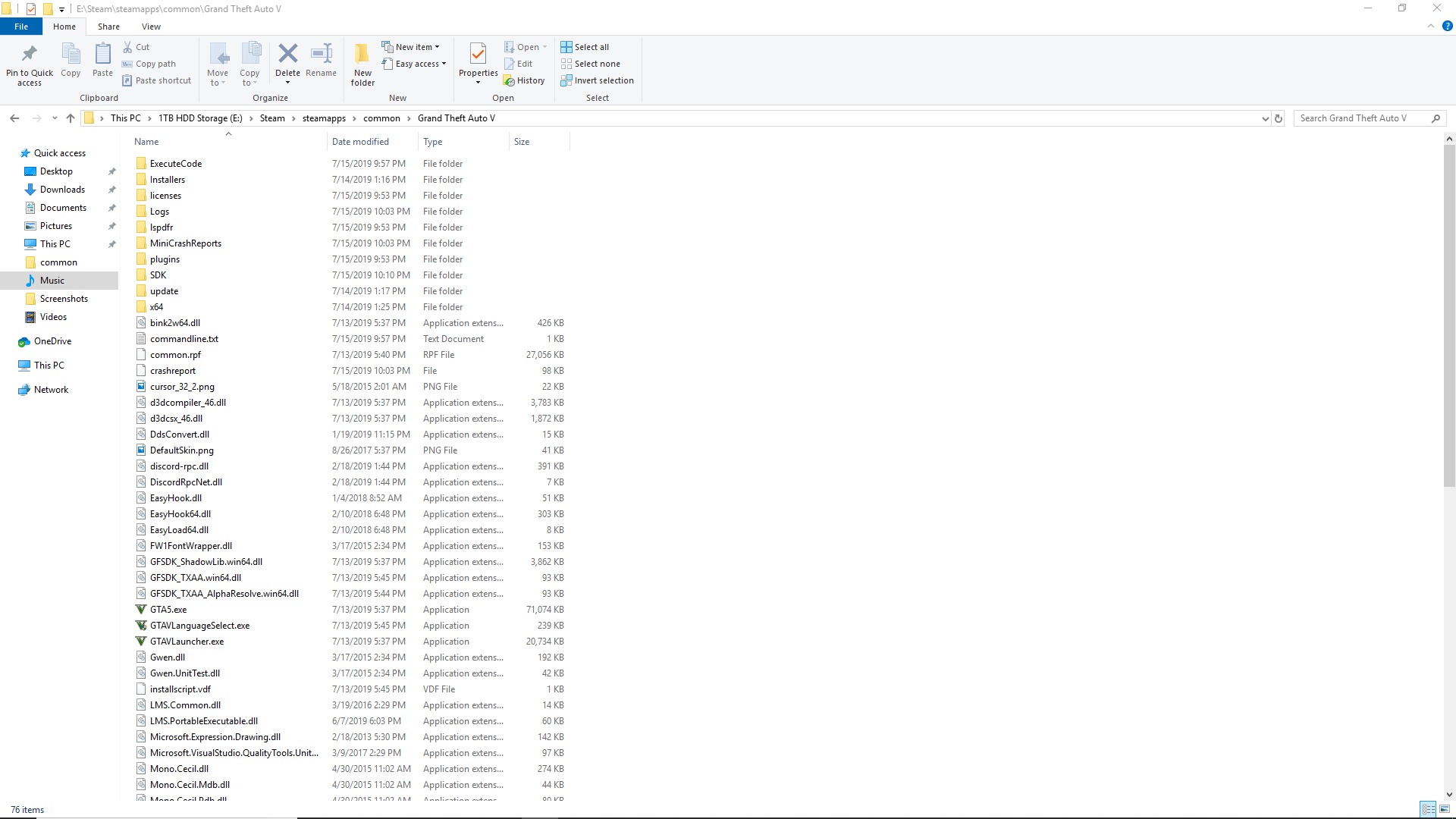
Task: Click the Up one level arrow
Action: click(x=71, y=118)
